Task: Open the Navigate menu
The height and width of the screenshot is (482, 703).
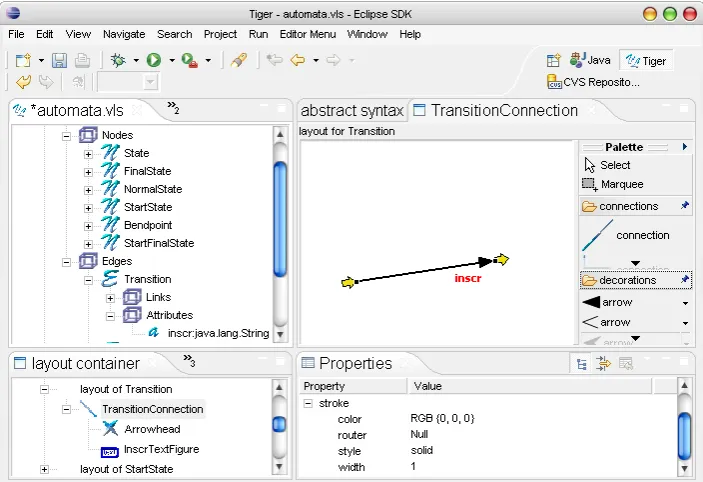Action: tap(124, 34)
